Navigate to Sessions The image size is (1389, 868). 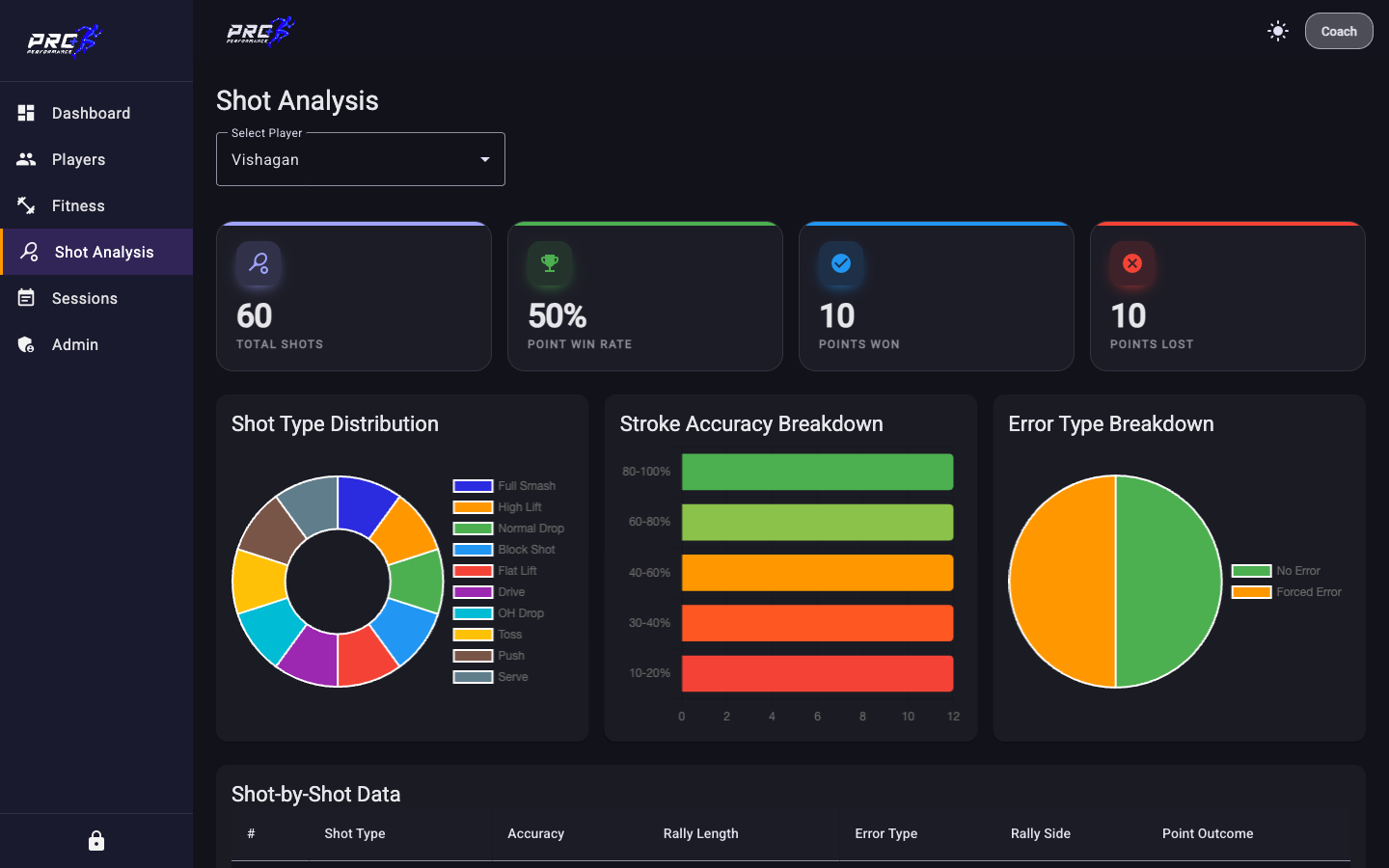pos(96,298)
